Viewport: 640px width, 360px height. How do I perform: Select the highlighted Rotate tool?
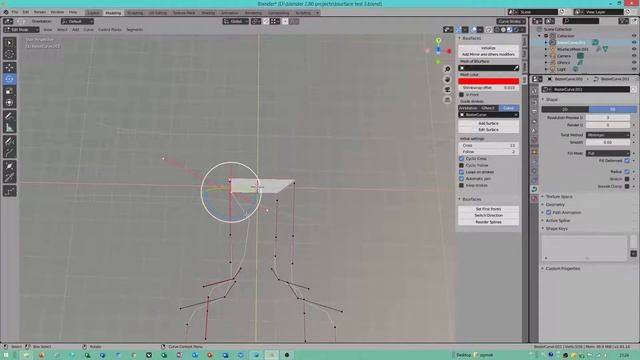click(9, 79)
